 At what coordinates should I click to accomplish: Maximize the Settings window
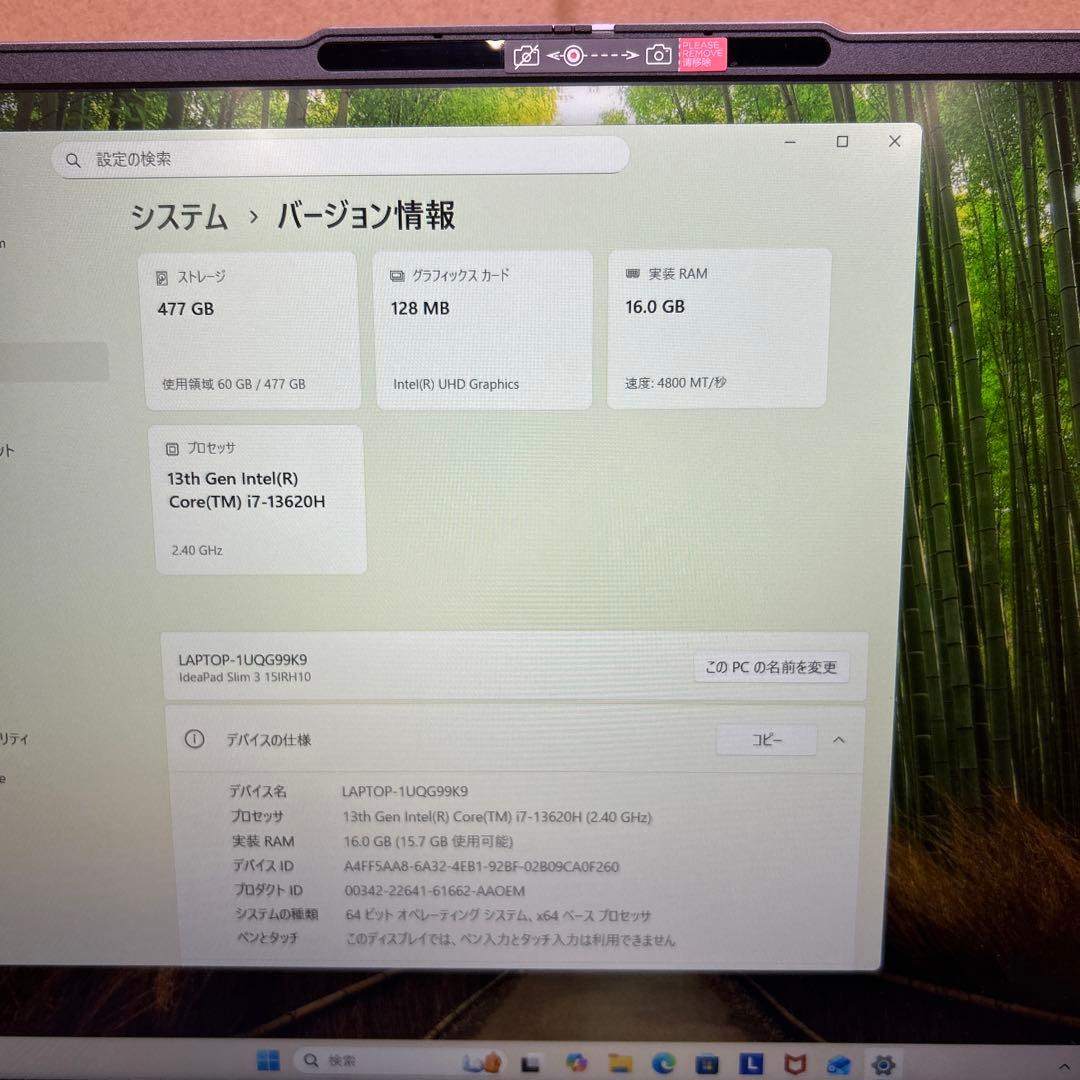pos(842,141)
